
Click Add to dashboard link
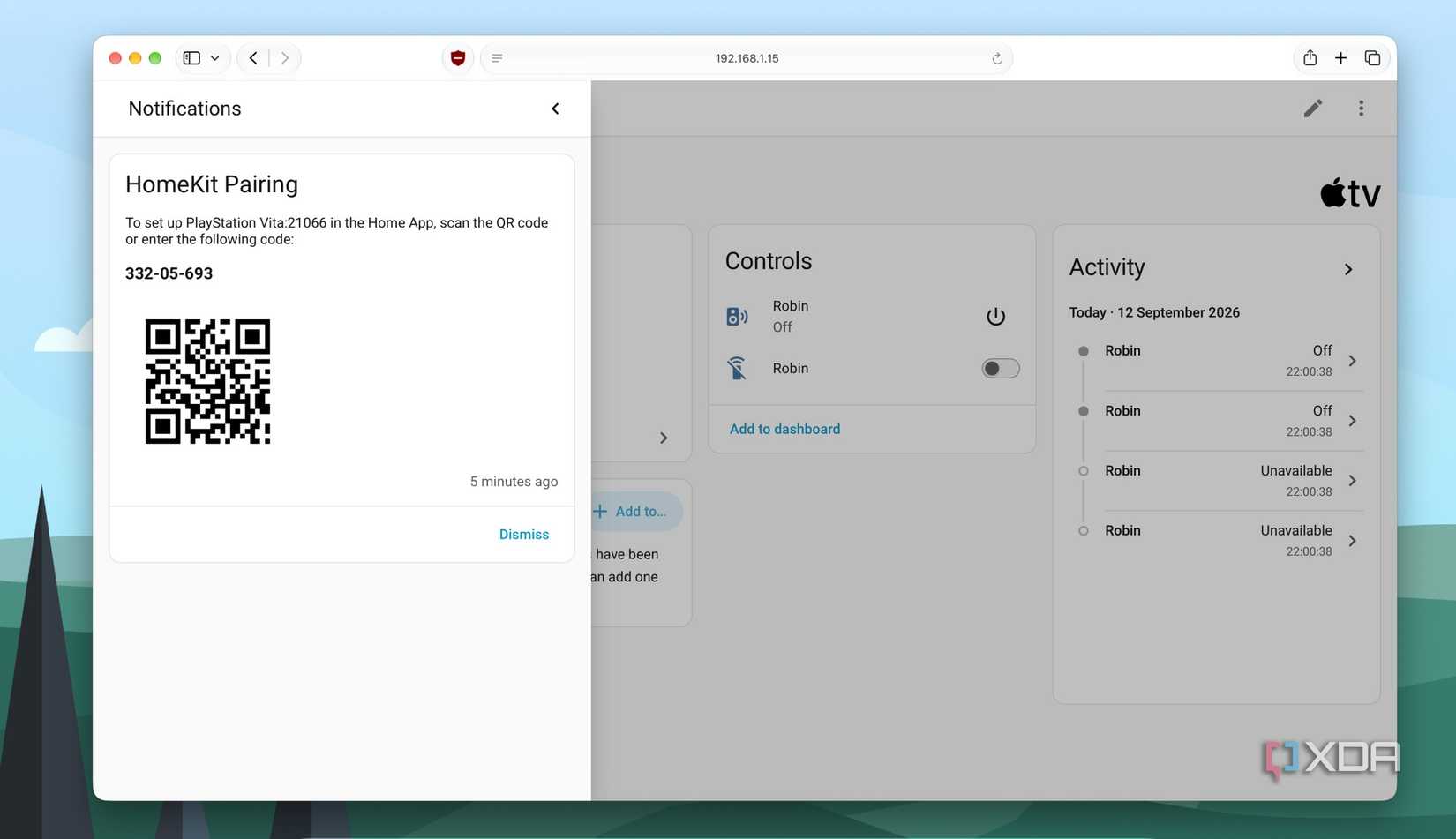pos(784,430)
